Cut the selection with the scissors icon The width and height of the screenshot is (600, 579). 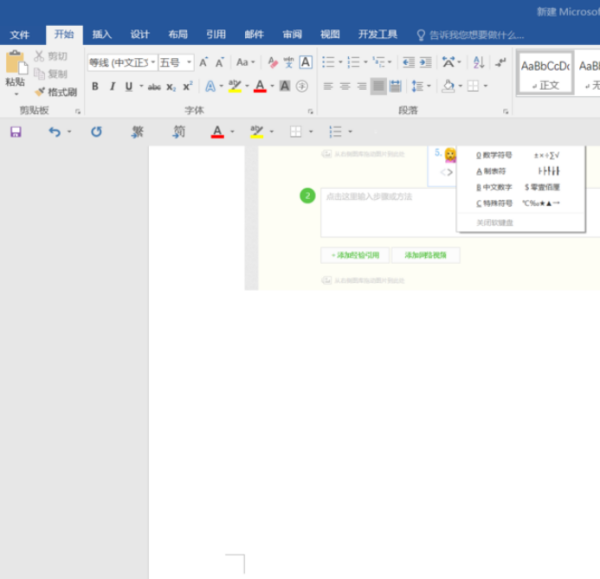(x=50, y=56)
